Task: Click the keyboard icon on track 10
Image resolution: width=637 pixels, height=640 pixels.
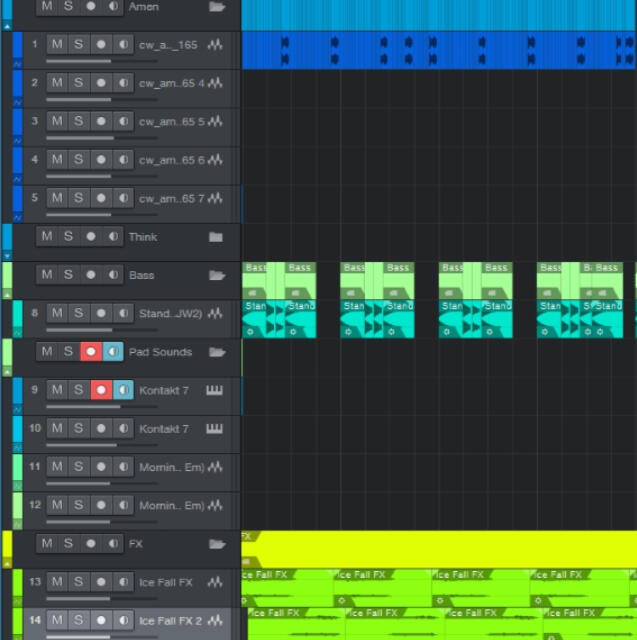Action: coord(215,429)
